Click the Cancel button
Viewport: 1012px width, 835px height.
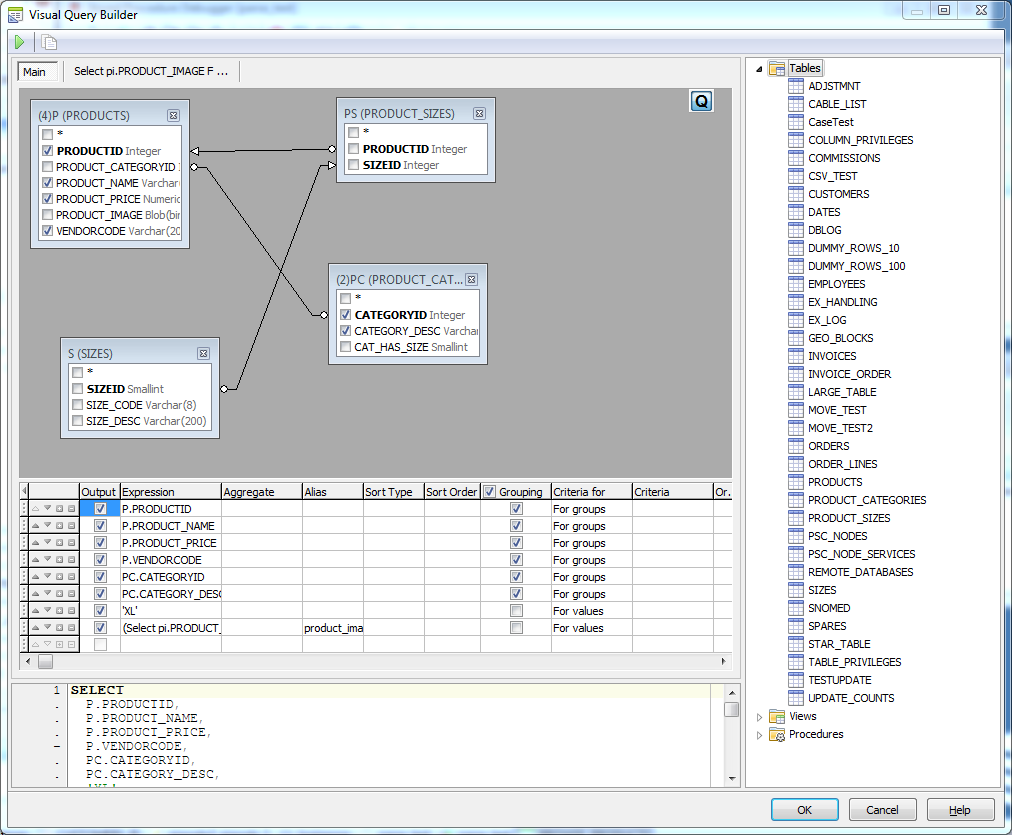[x=882, y=810]
